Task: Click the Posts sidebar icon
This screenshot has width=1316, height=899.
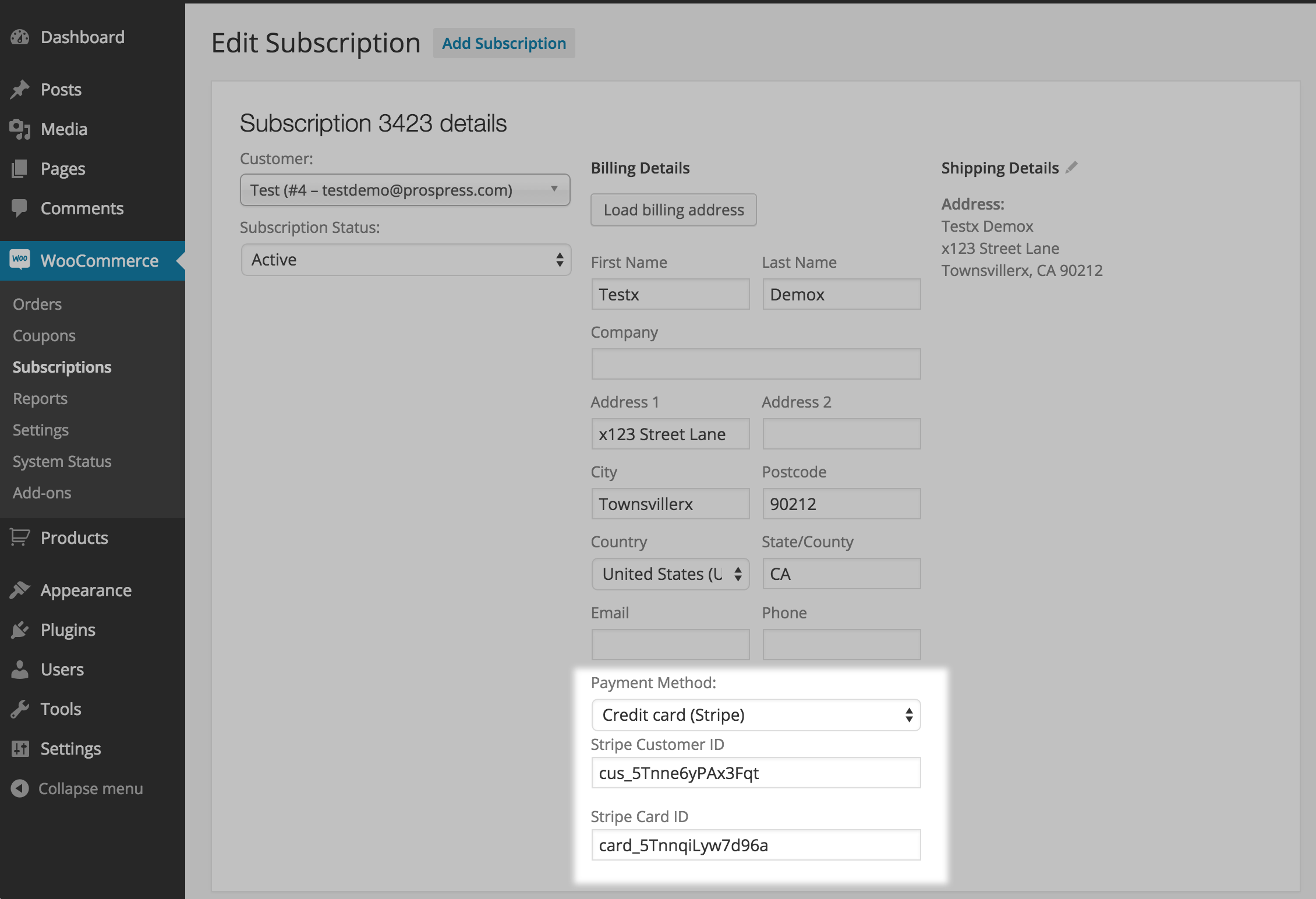Action: coord(21,89)
